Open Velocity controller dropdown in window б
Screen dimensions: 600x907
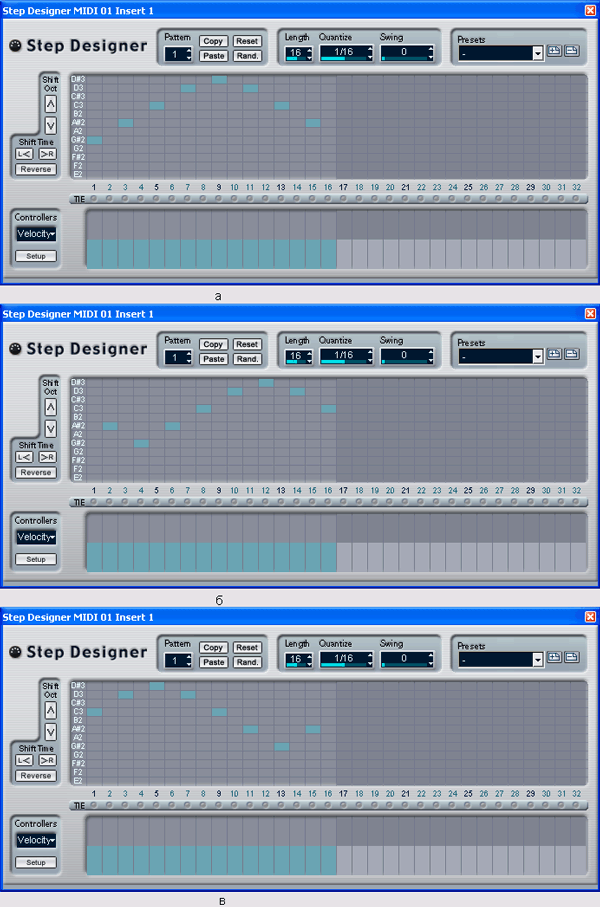click(36, 537)
